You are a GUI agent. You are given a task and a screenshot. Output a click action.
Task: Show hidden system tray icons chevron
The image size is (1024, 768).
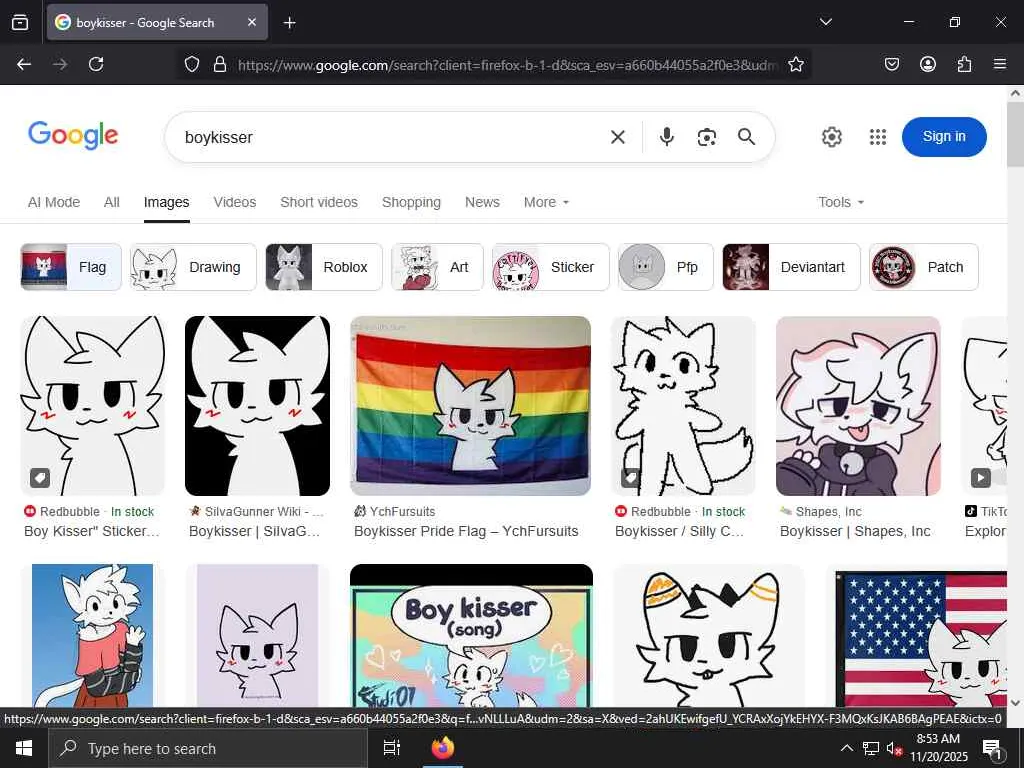point(846,748)
